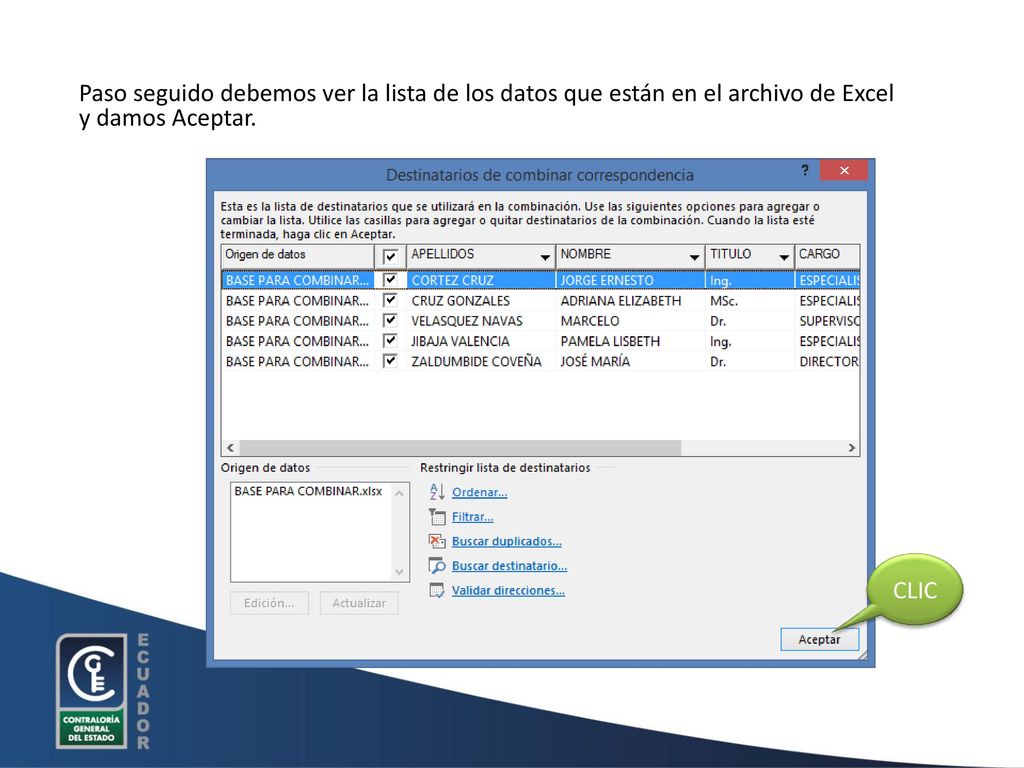Image resolution: width=1024 pixels, height=768 pixels.
Task: Click the JORGE ERNESTO name cell
Action: (631, 280)
